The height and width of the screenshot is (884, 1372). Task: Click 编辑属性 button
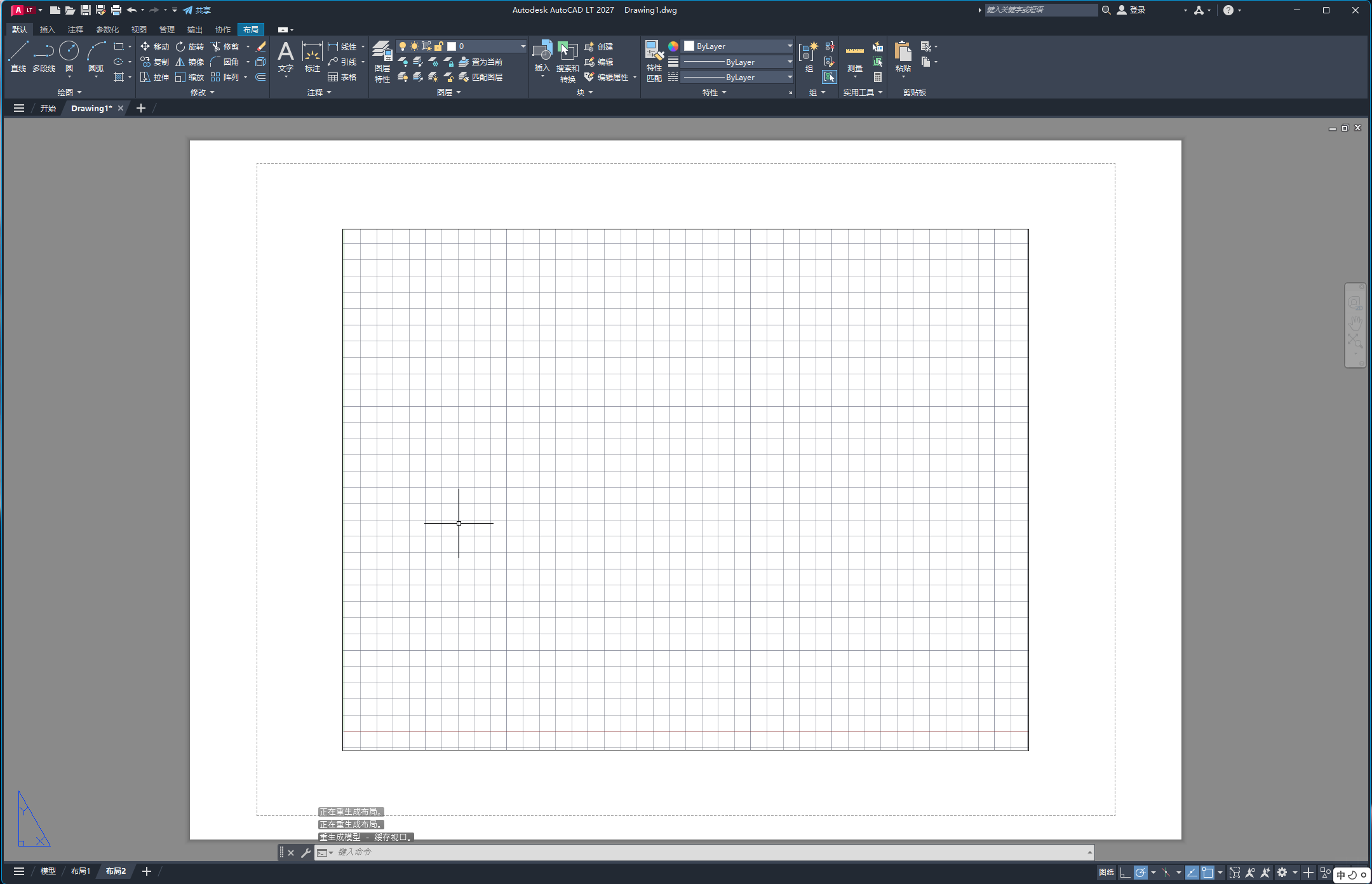point(607,77)
